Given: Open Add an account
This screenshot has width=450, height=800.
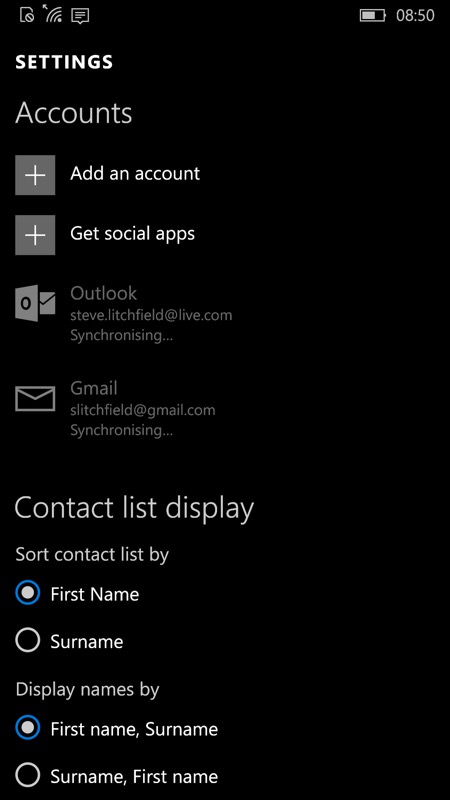Looking at the screenshot, I should click(x=135, y=174).
